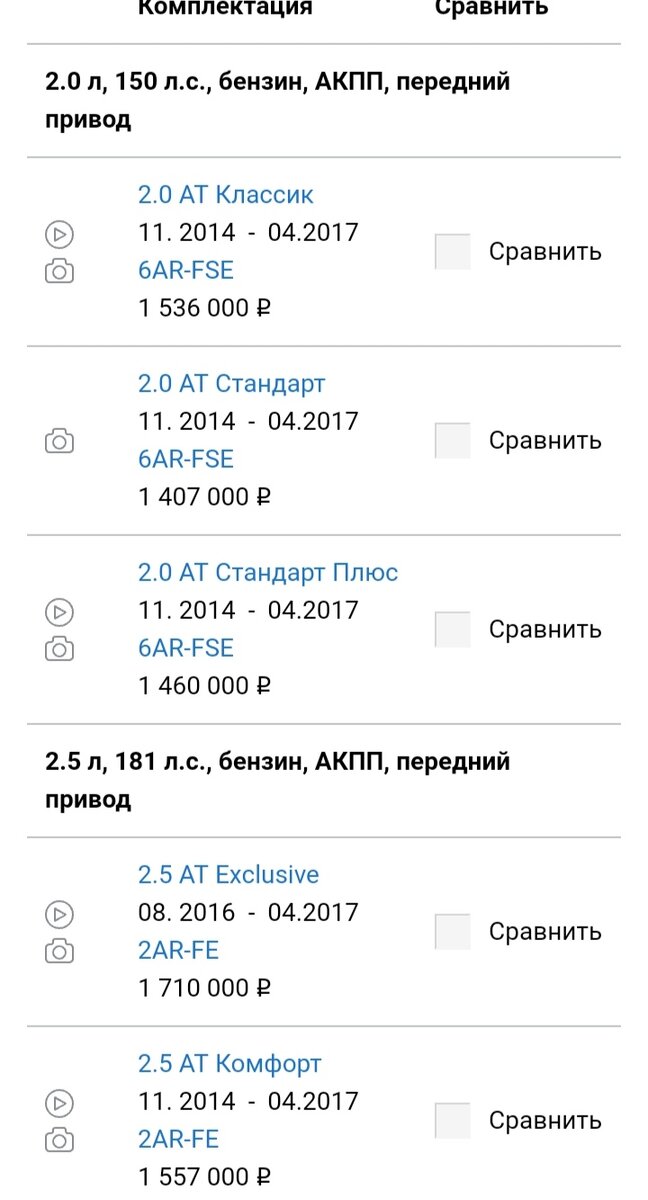Open the video preview for 2.0 AT Классик
The height and width of the screenshot is (1200, 648).
[59, 233]
